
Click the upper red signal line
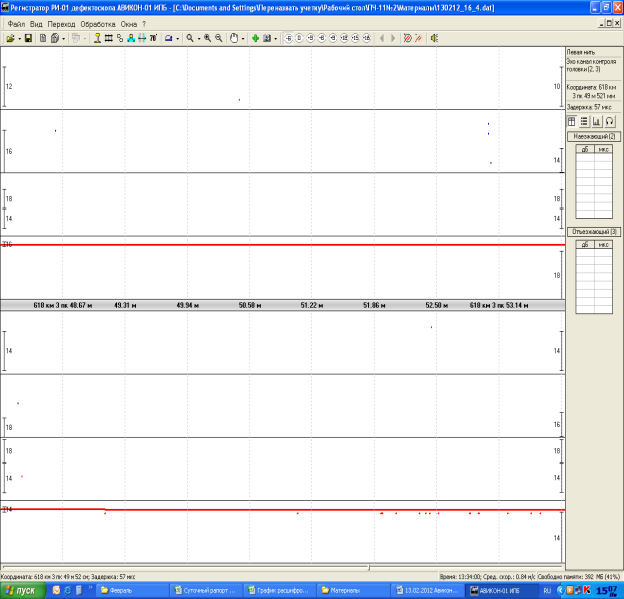coord(280,245)
